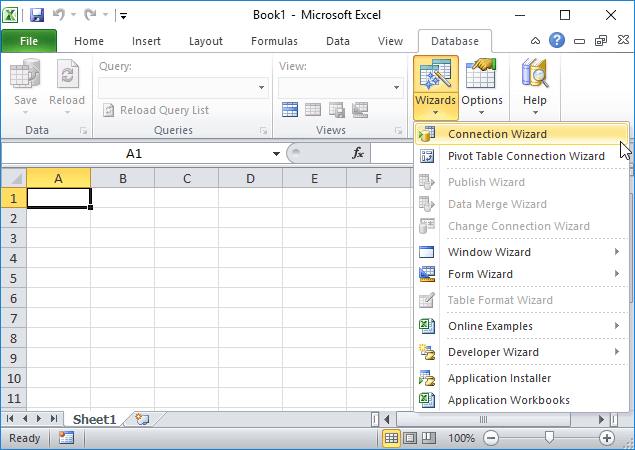
Task: Click the Wizards ribbon button
Action: [x=436, y=87]
